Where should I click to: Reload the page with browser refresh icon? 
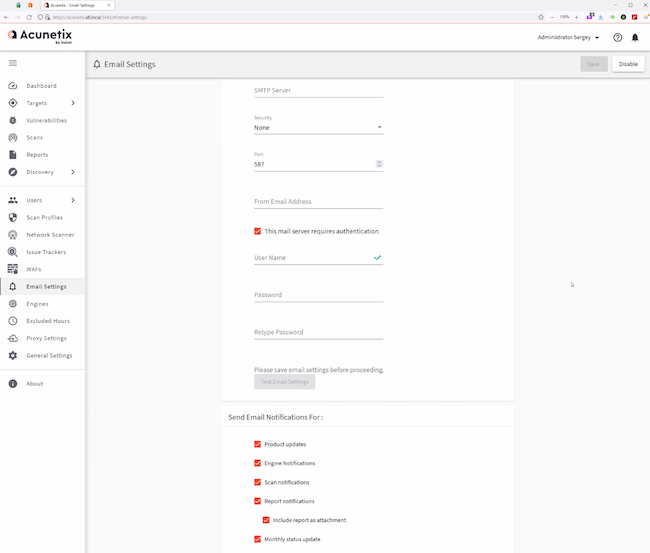29,17
